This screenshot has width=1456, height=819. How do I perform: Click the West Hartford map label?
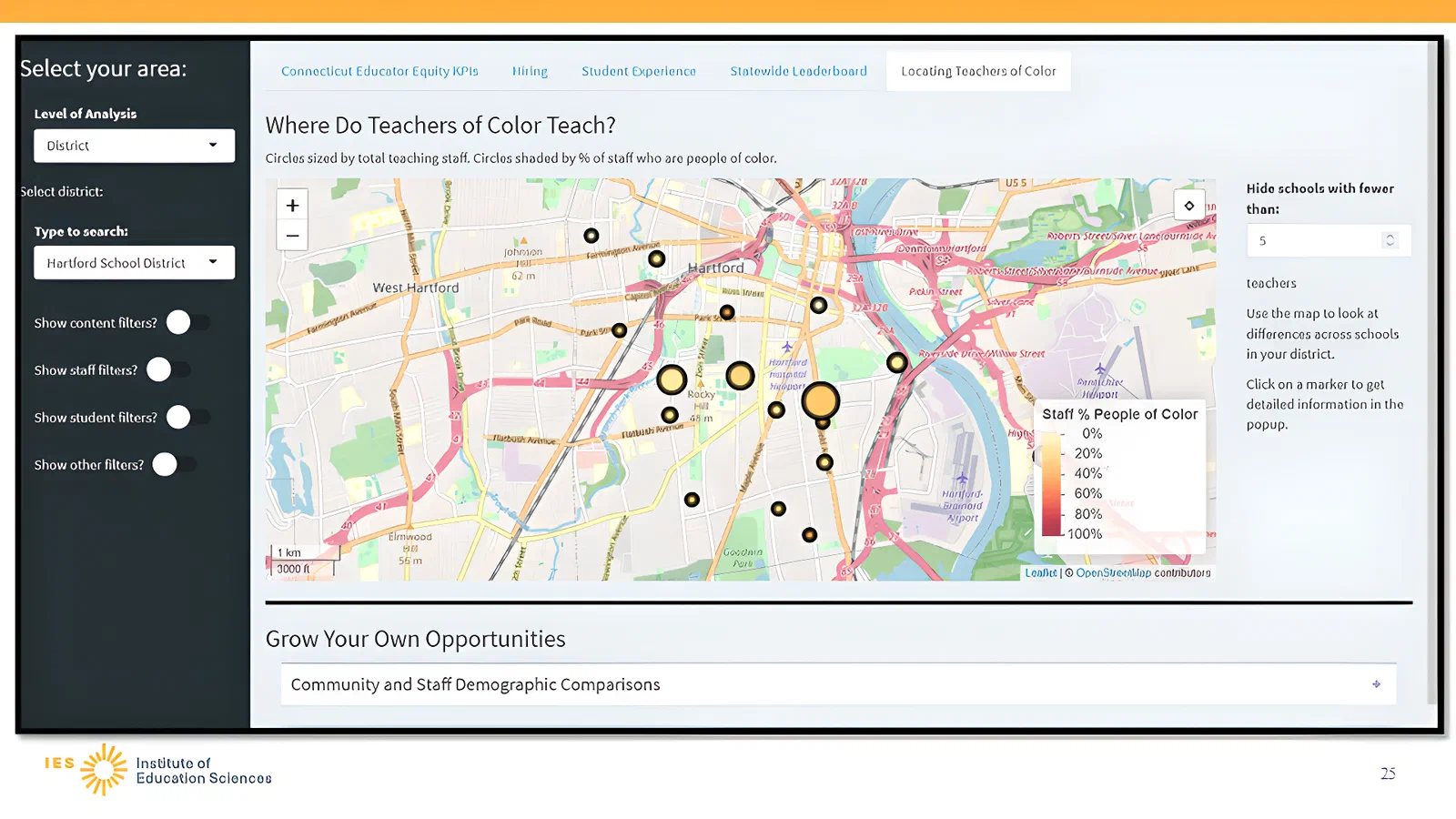(x=416, y=288)
